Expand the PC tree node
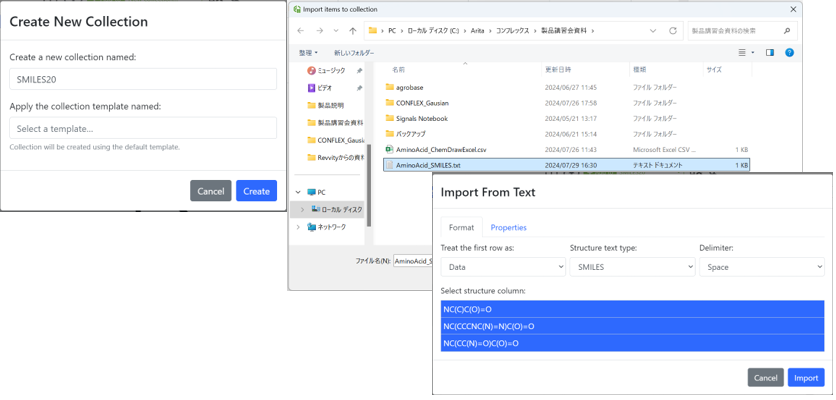 (x=298, y=192)
